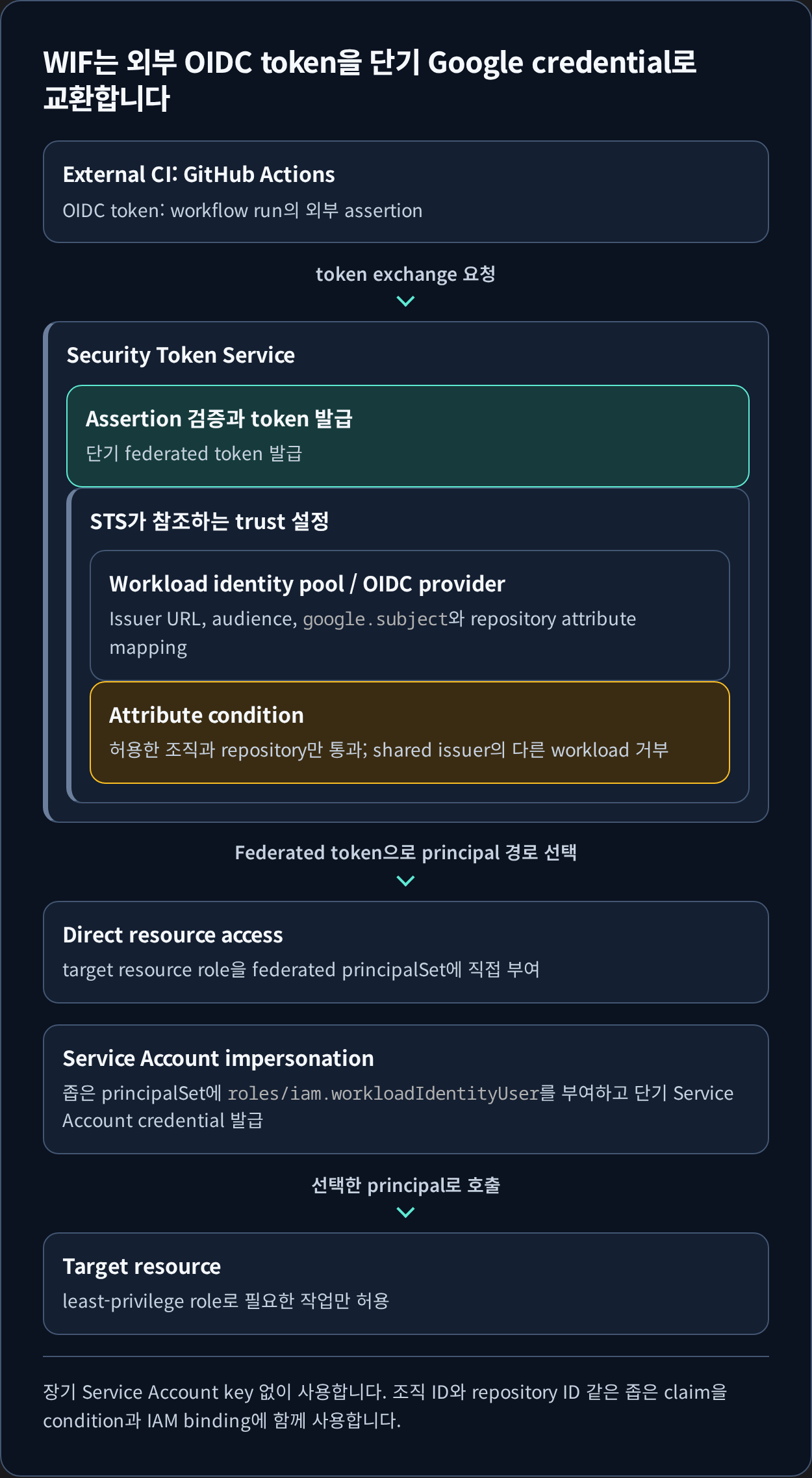Click the STS가 참조하는 trust 설정 heading
The height and width of the screenshot is (1478, 812).
pos(209,521)
